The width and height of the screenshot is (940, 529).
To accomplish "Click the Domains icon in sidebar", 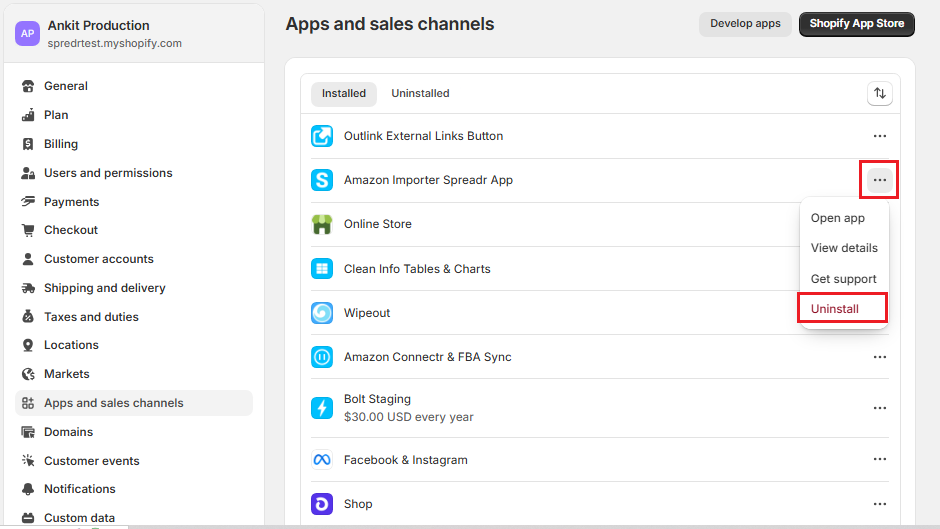I will [28, 432].
